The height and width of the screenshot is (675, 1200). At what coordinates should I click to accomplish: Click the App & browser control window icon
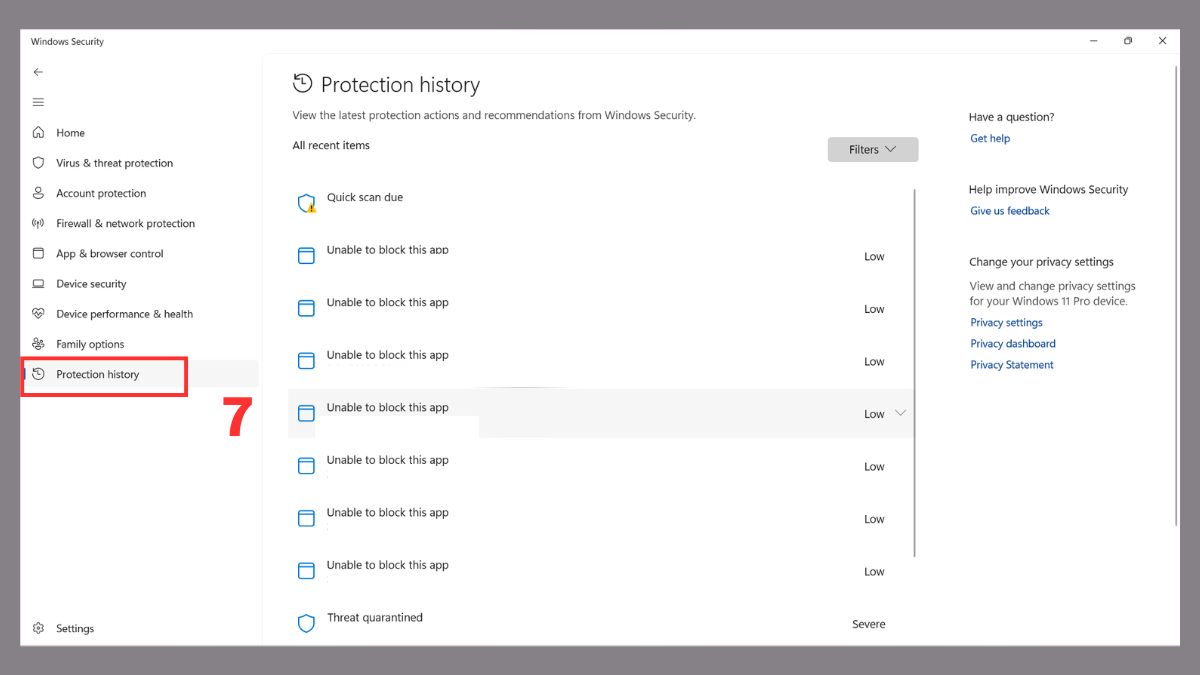(38, 253)
